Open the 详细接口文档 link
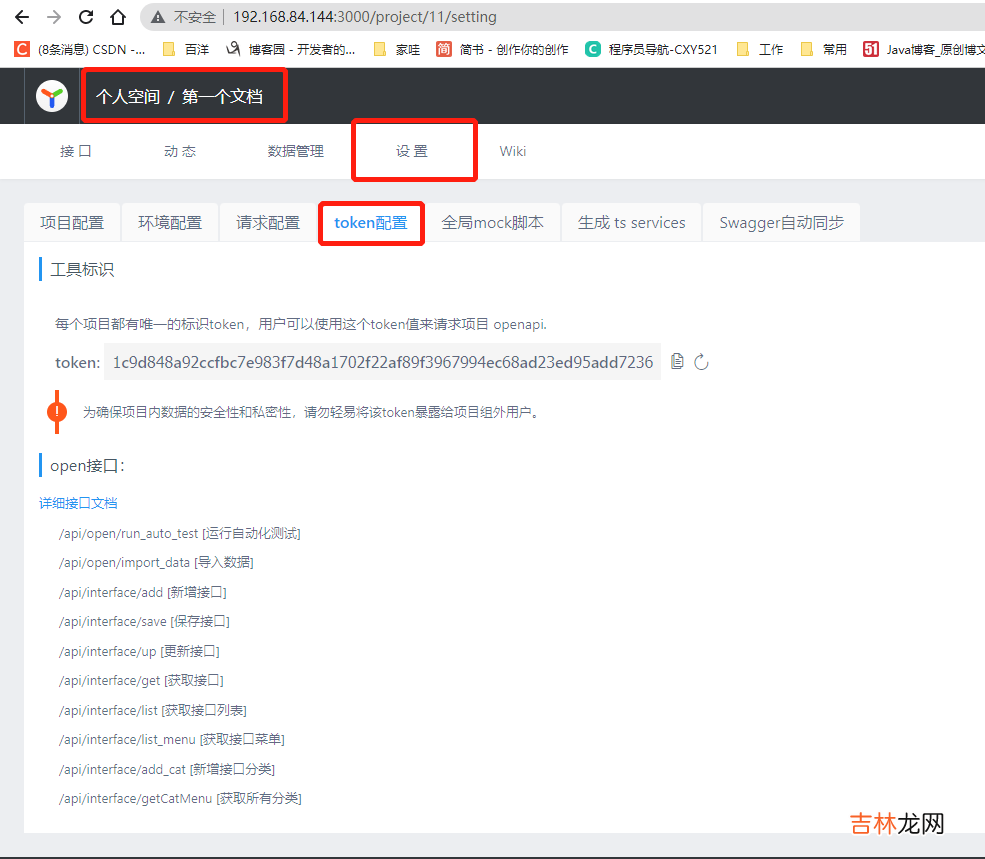Viewport: 985px width, 859px height. [78, 503]
